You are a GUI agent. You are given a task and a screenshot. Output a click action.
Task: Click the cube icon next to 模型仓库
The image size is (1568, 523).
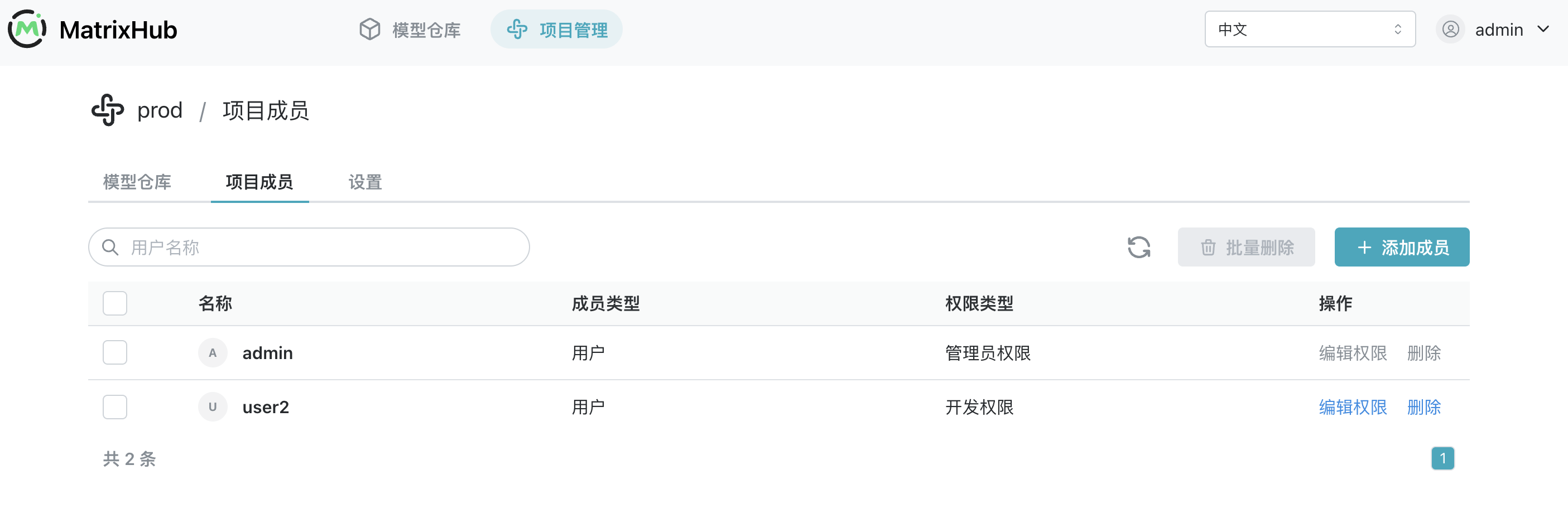(x=369, y=29)
